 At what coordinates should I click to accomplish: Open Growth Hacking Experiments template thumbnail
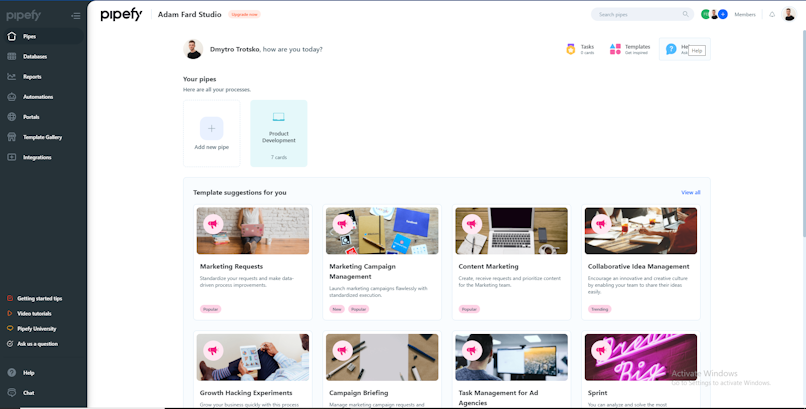(x=253, y=357)
